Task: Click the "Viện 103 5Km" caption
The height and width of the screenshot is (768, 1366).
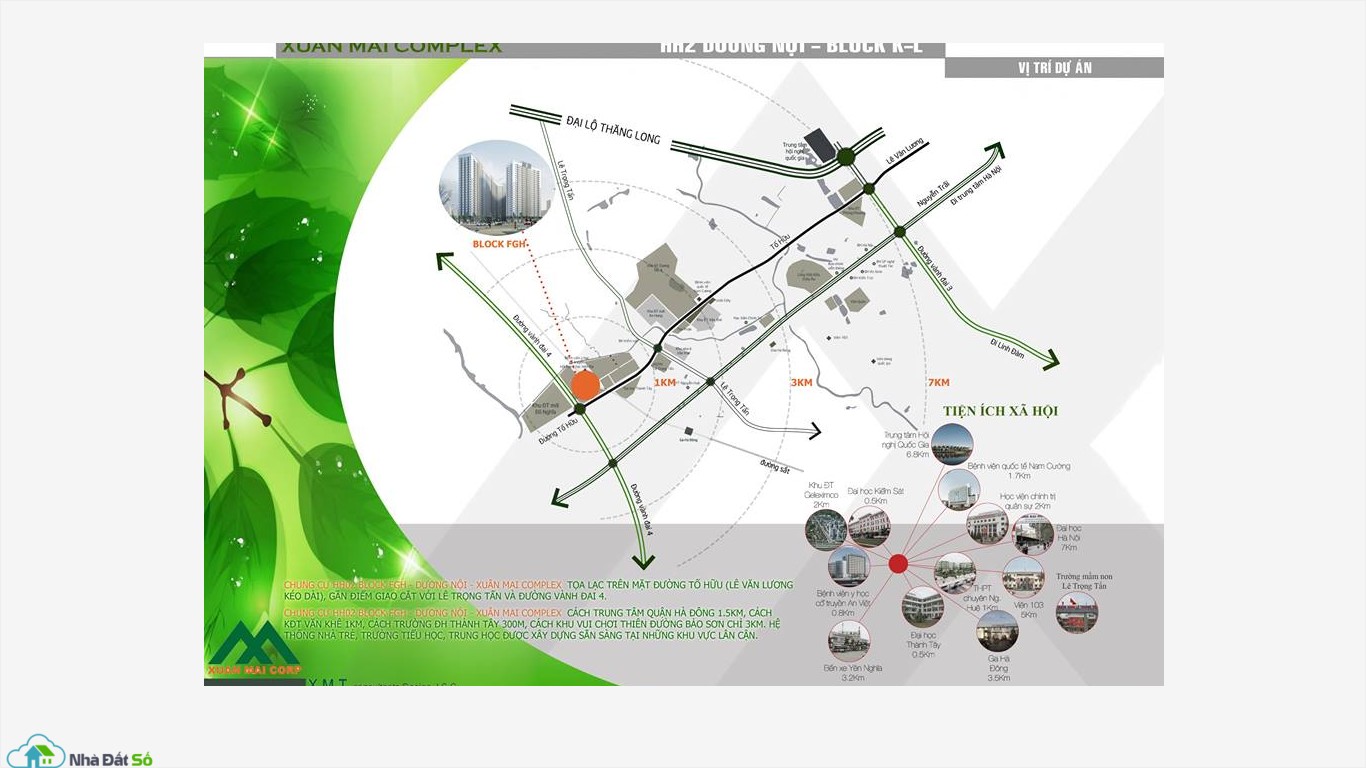Action: (1029, 609)
